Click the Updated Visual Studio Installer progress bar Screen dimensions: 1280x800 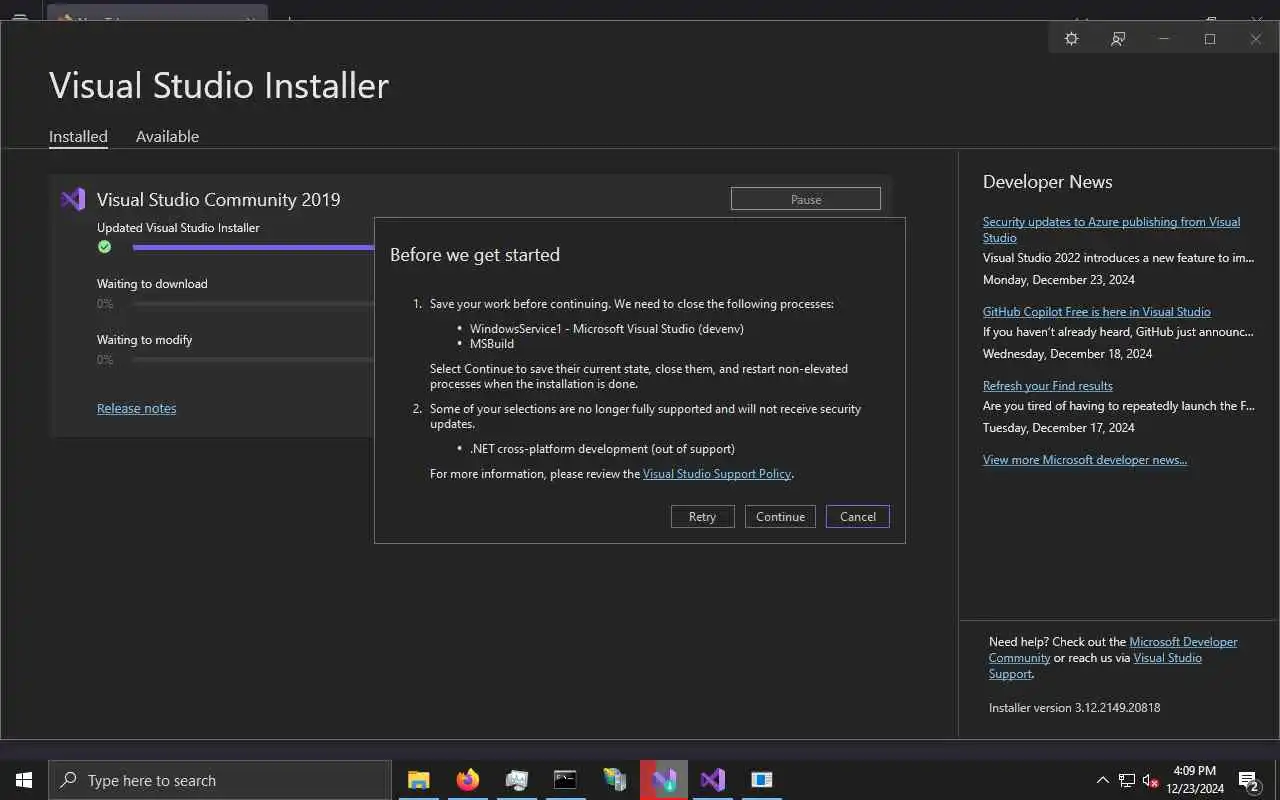253,247
